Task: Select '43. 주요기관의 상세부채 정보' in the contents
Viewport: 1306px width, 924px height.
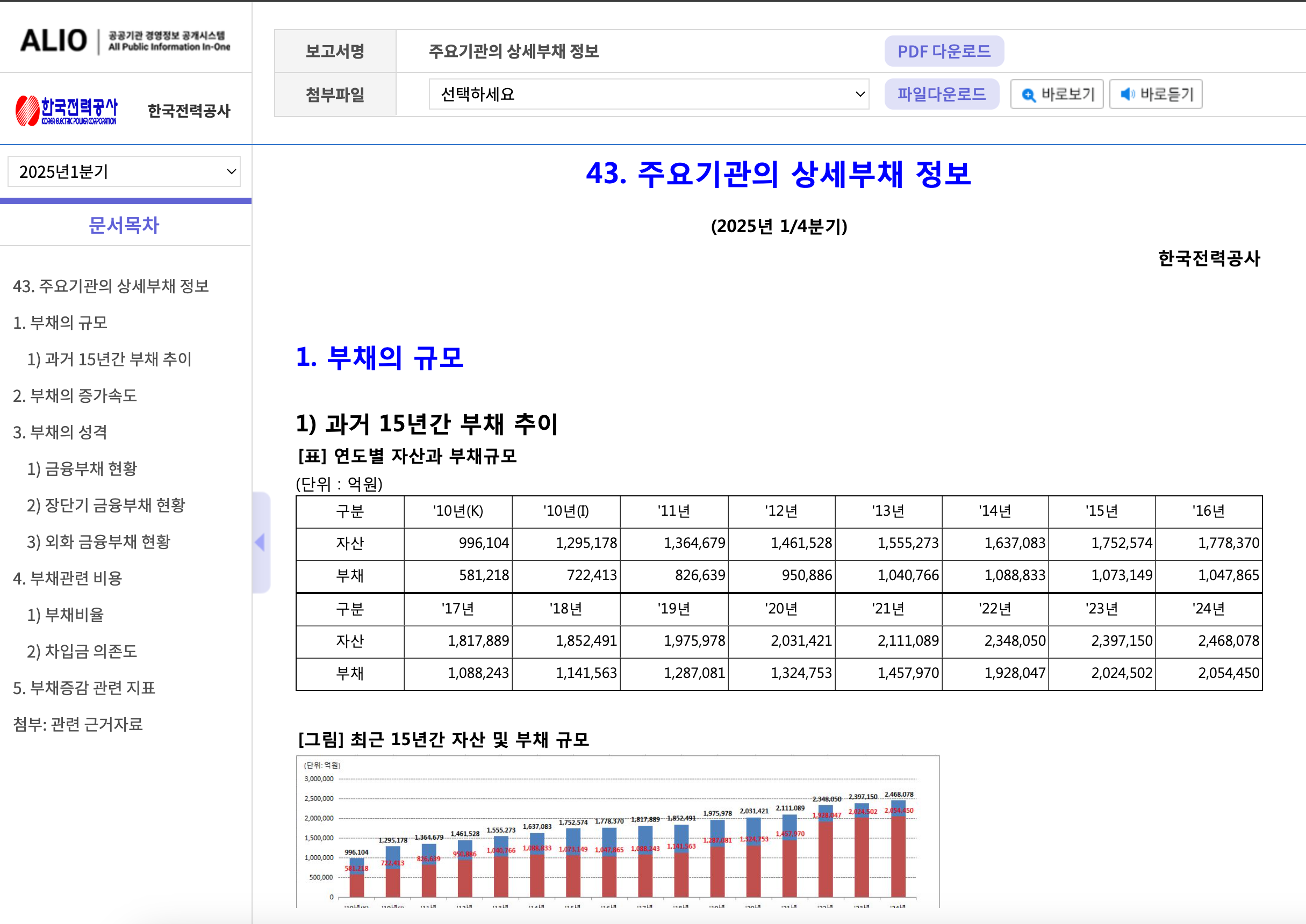Action: (x=112, y=287)
